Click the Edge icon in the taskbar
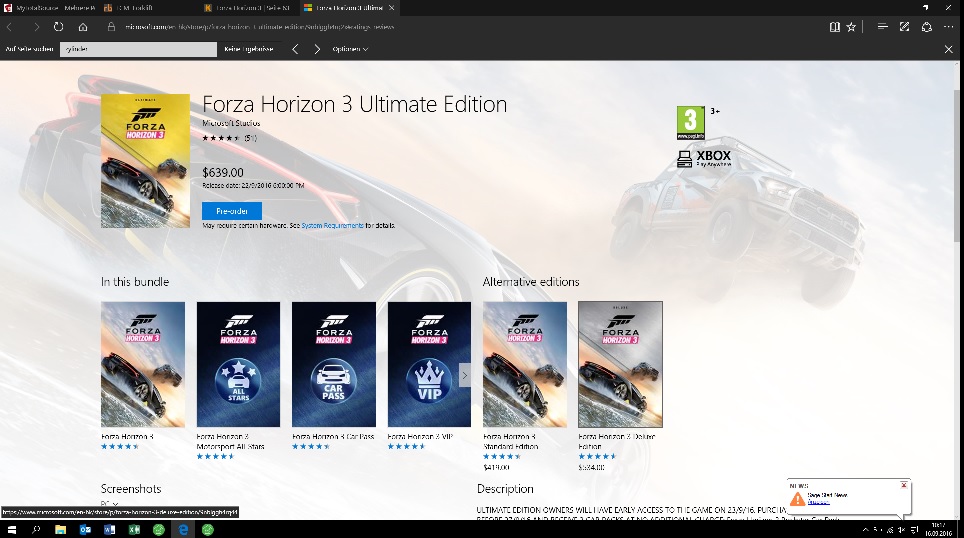Viewport: 964px width, 538px height. tap(183, 529)
